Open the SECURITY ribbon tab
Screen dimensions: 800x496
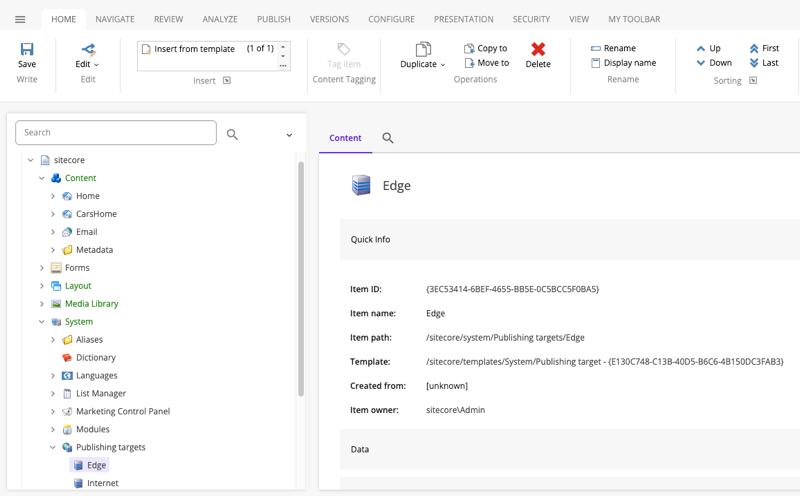(x=531, y=19)
